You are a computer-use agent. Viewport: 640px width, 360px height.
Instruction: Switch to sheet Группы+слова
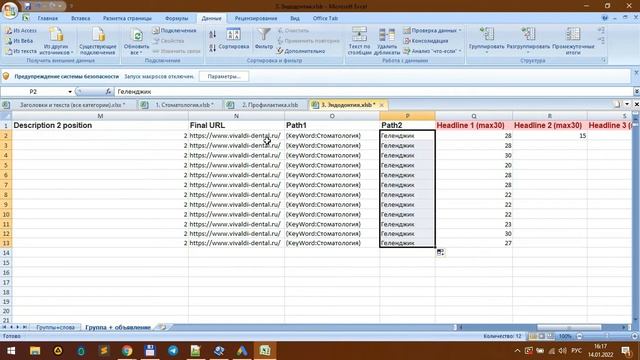pos(56,327)
